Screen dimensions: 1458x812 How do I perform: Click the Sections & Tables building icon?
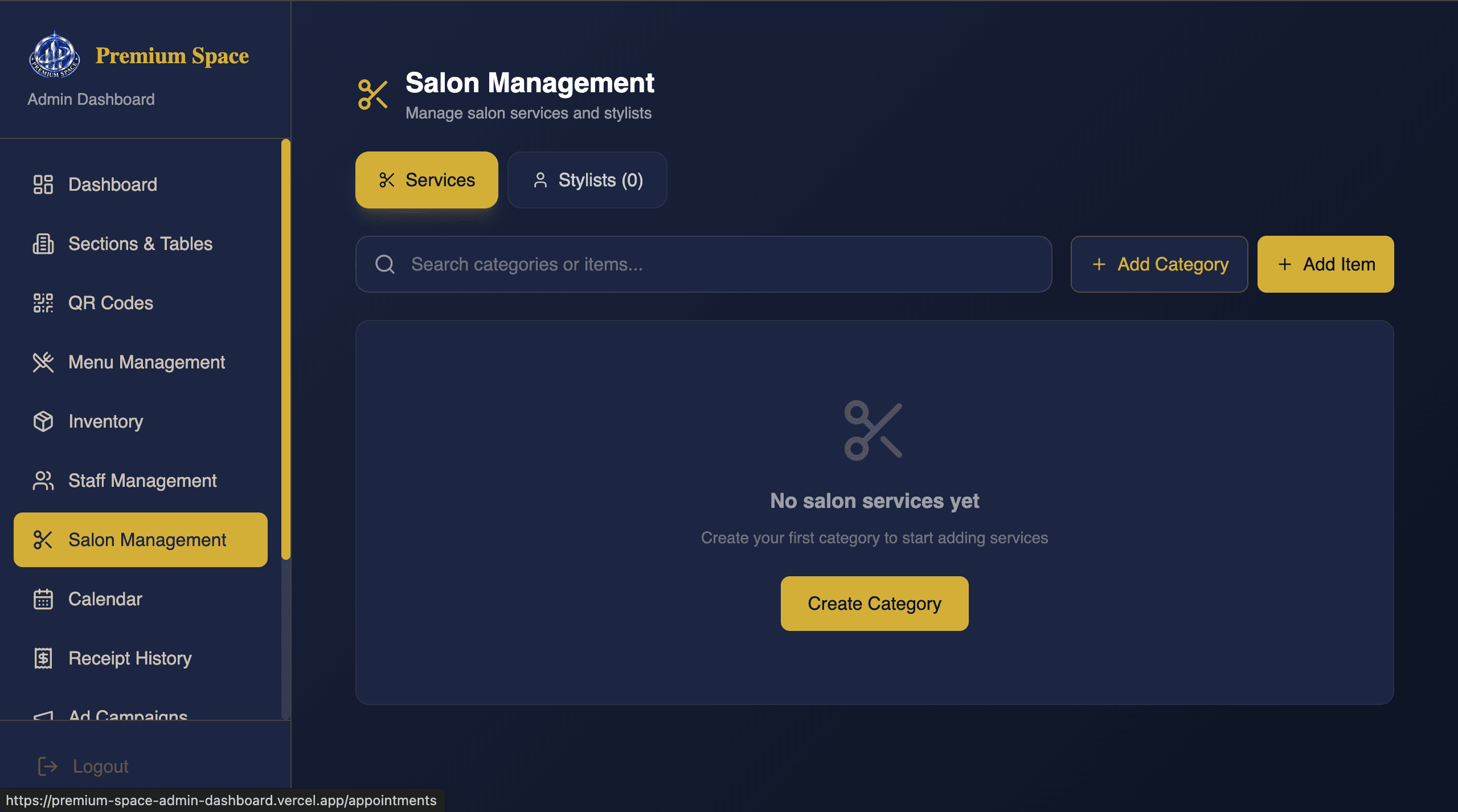coord(43,244)
